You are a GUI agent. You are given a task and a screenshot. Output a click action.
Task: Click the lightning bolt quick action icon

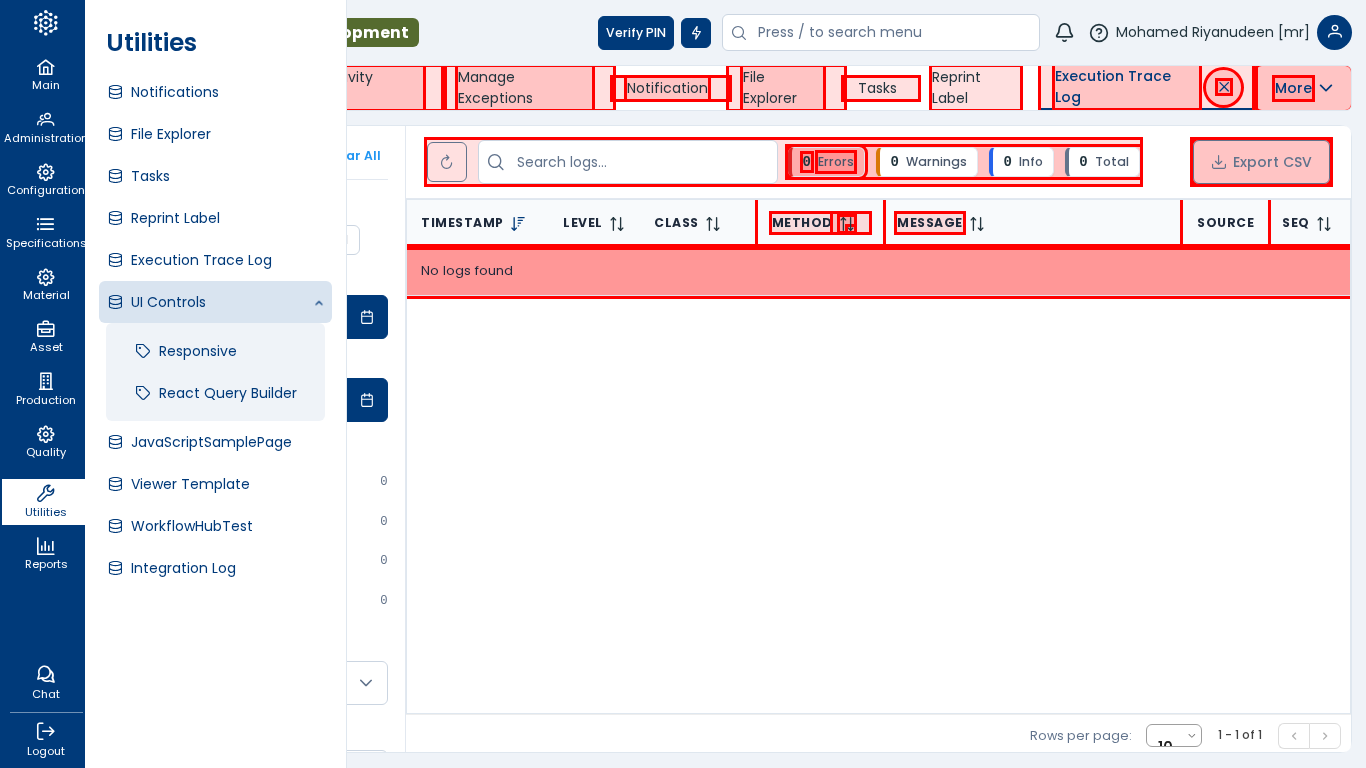click(696, 33)
